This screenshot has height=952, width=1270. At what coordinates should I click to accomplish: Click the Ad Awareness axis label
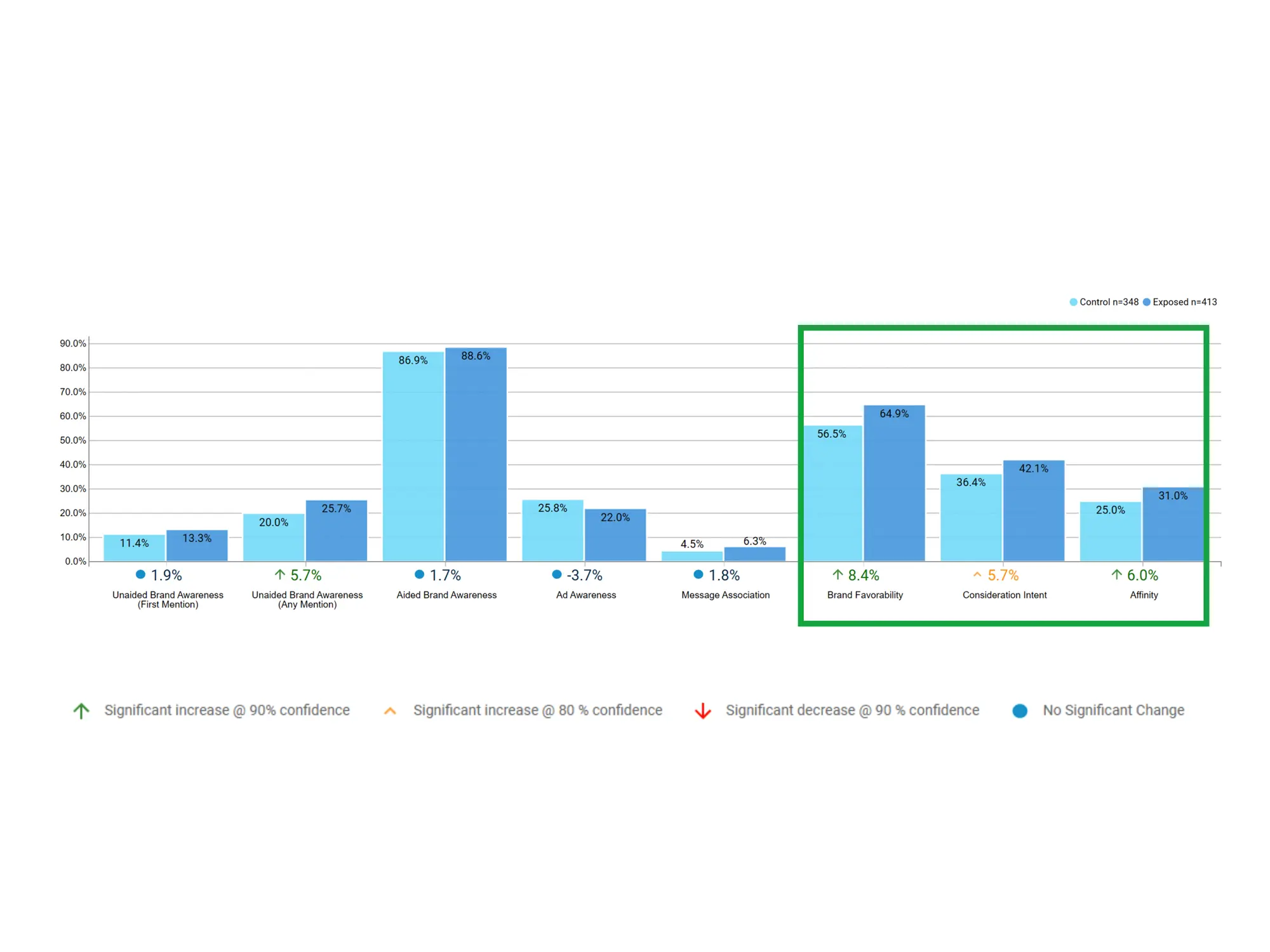click(585, 595)
